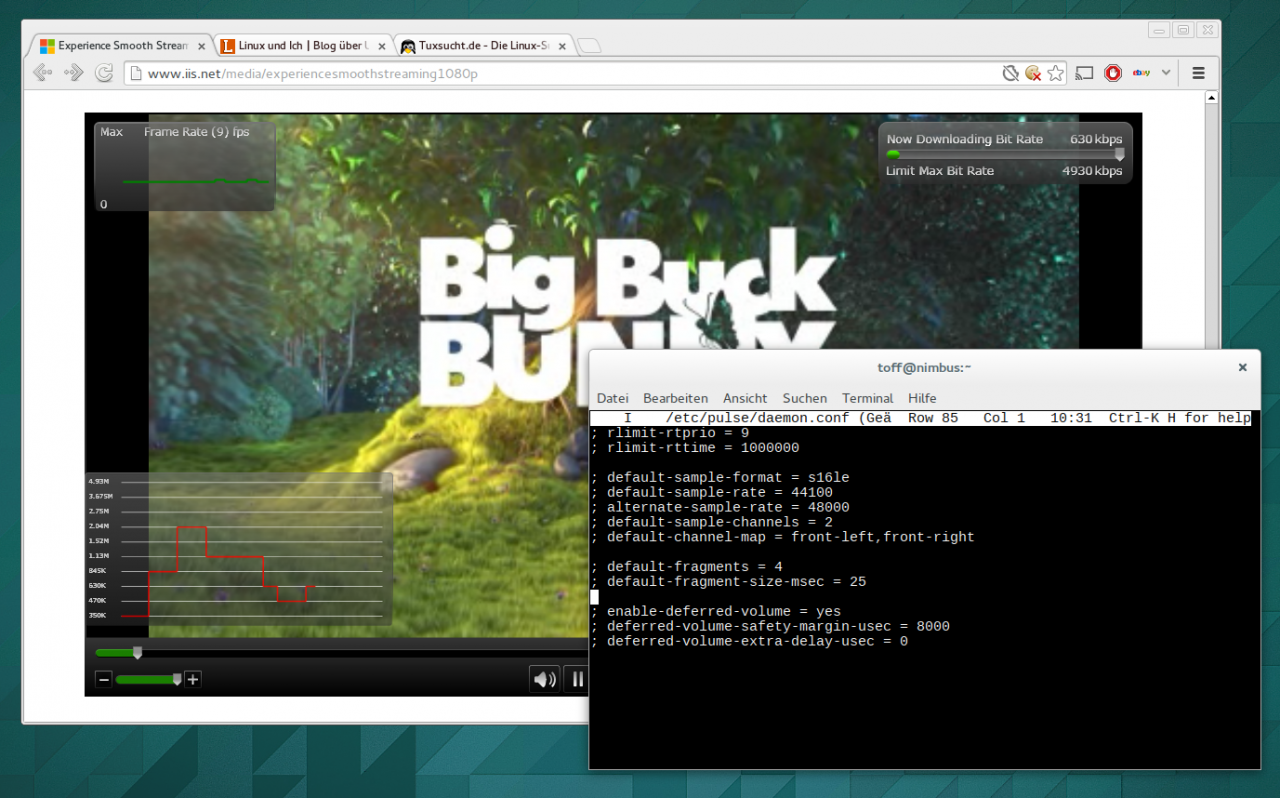Go forward in the browser history

73,73
